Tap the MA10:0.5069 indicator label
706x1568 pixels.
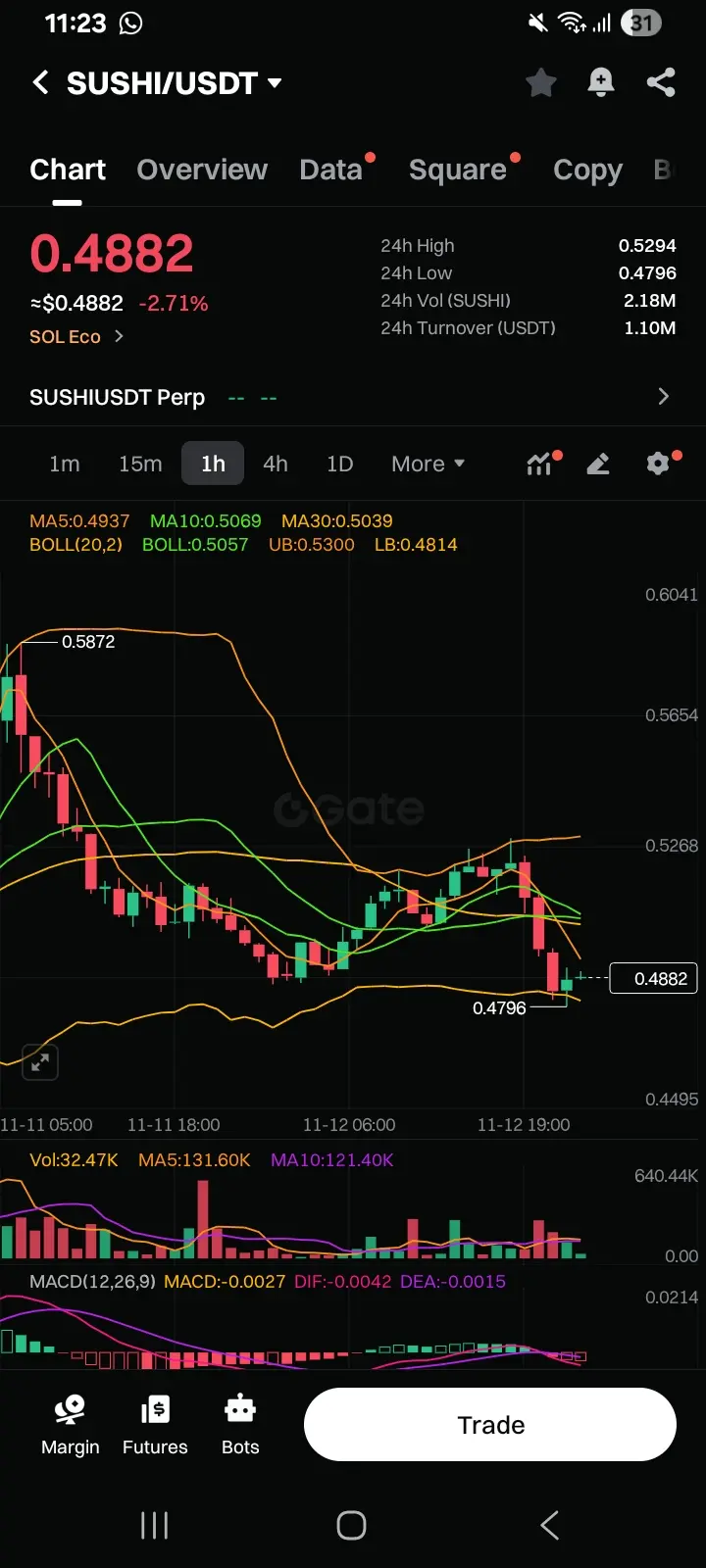(x=206, y=520)
